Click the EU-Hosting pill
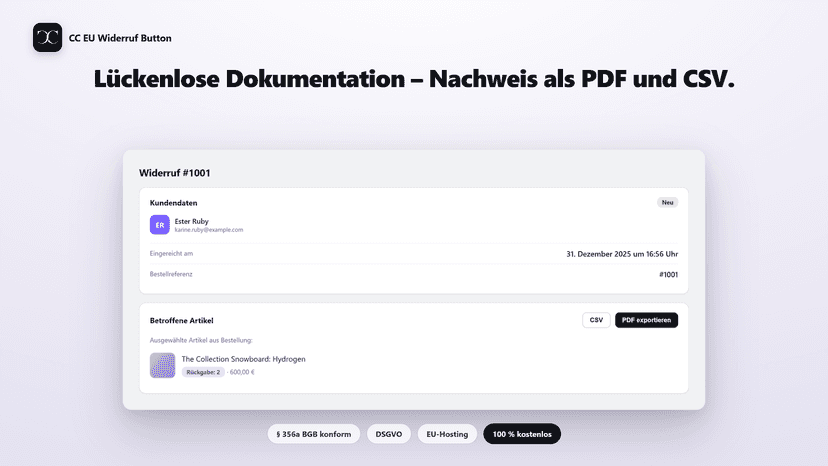 (x=447, y=434)
